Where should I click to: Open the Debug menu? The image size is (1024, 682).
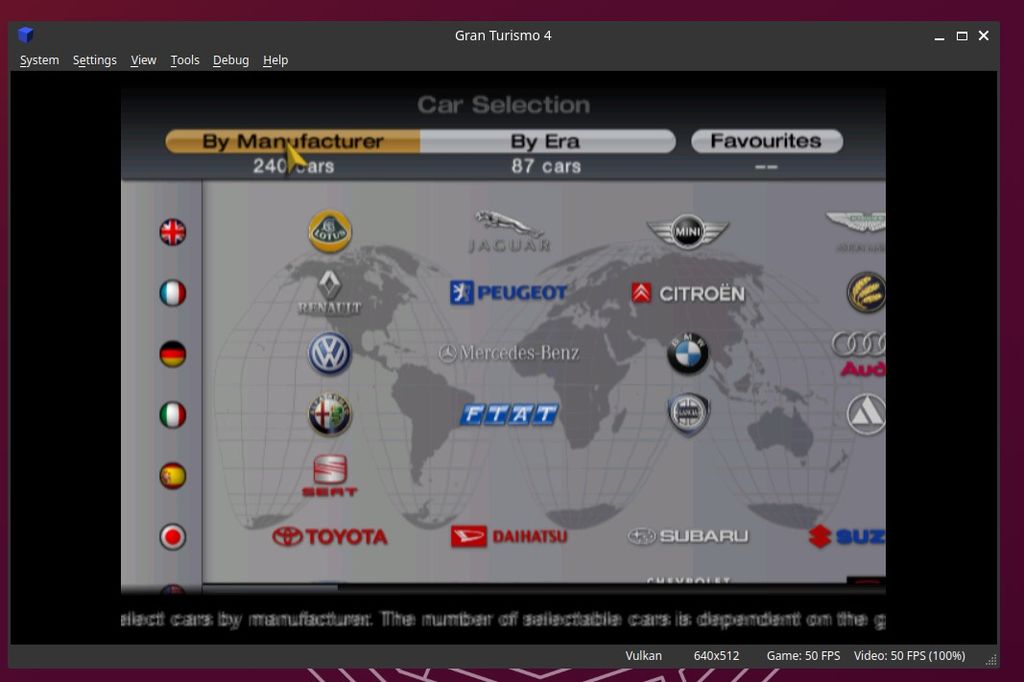(230, 60)
